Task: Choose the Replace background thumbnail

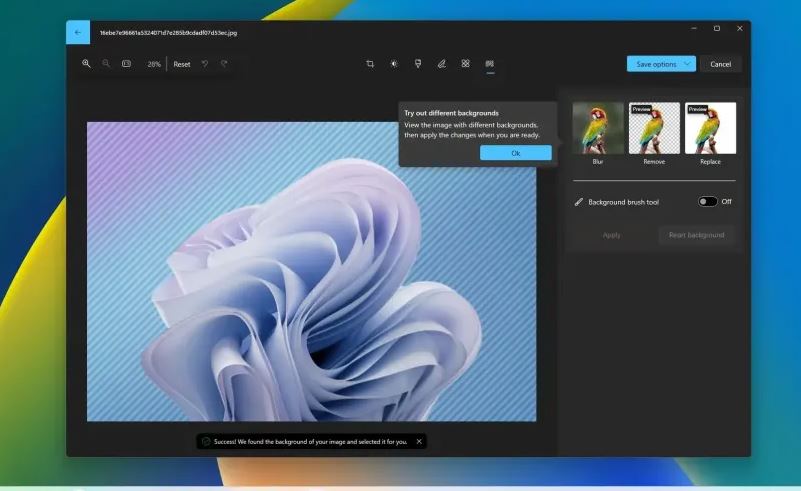Action: pos(711,128)
